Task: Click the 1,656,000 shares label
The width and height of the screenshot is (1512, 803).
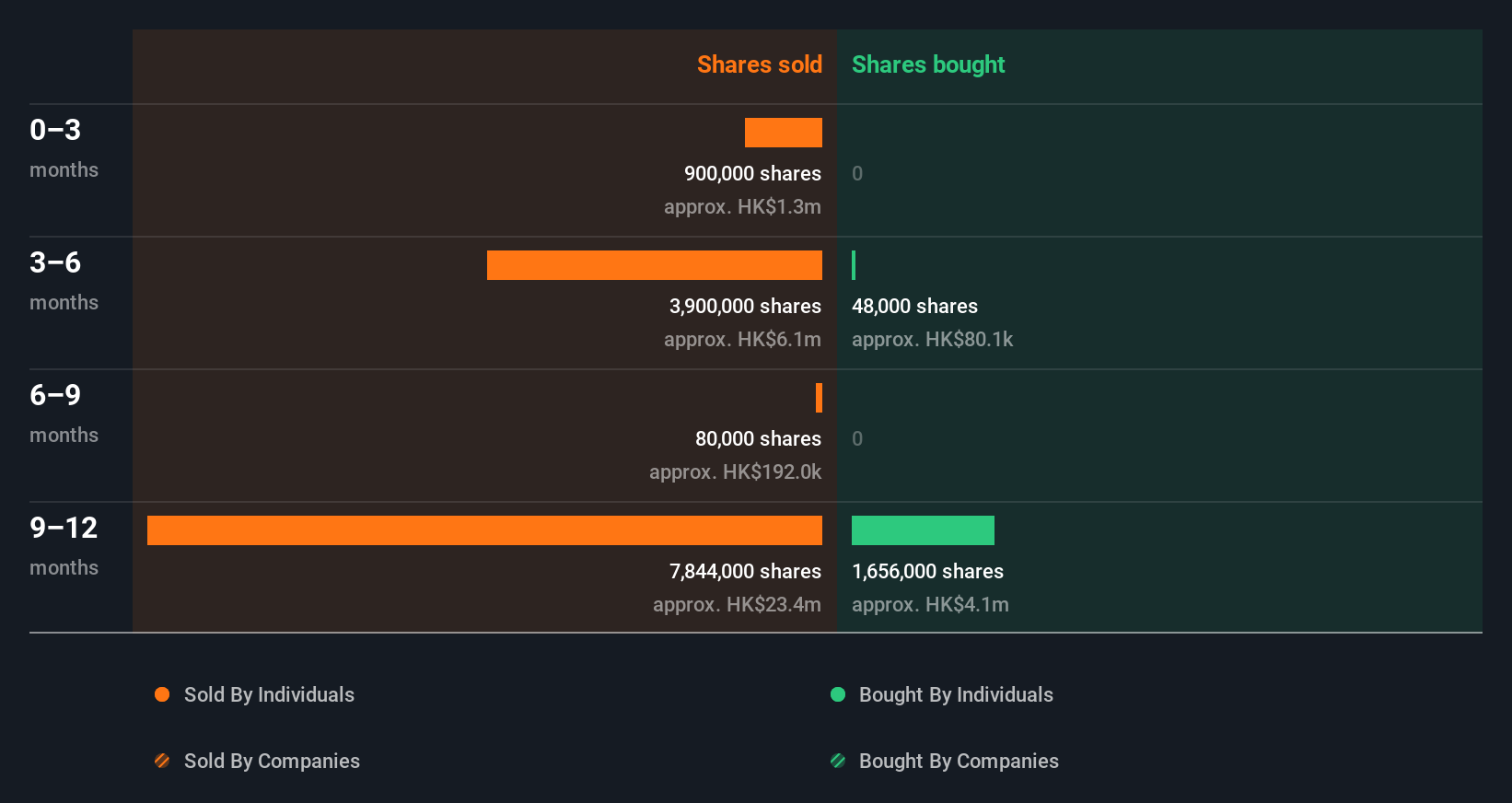Action: tap(927, 571)
